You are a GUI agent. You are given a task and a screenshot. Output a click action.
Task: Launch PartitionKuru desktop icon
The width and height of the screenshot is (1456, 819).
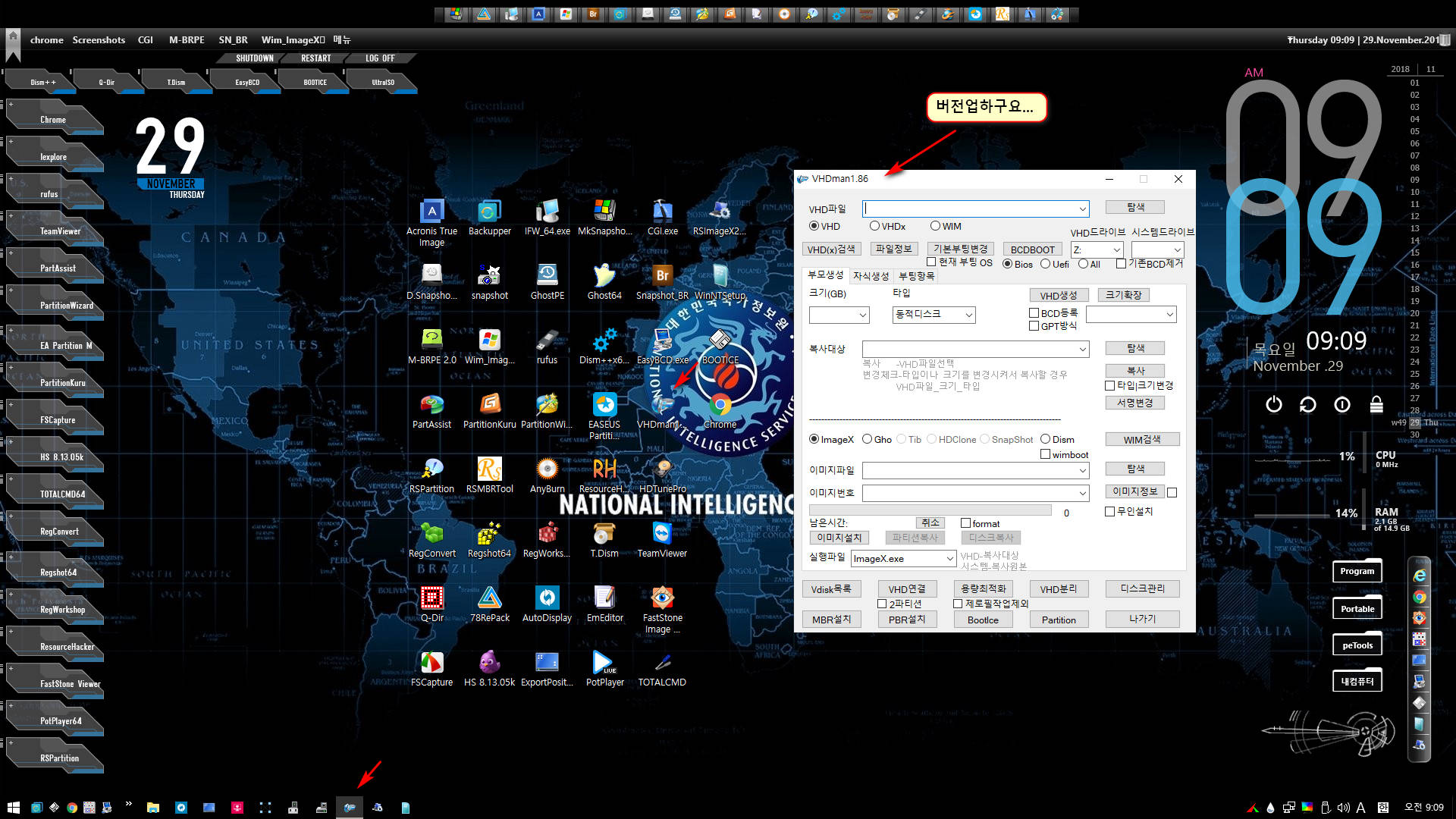tap(489, 410)
